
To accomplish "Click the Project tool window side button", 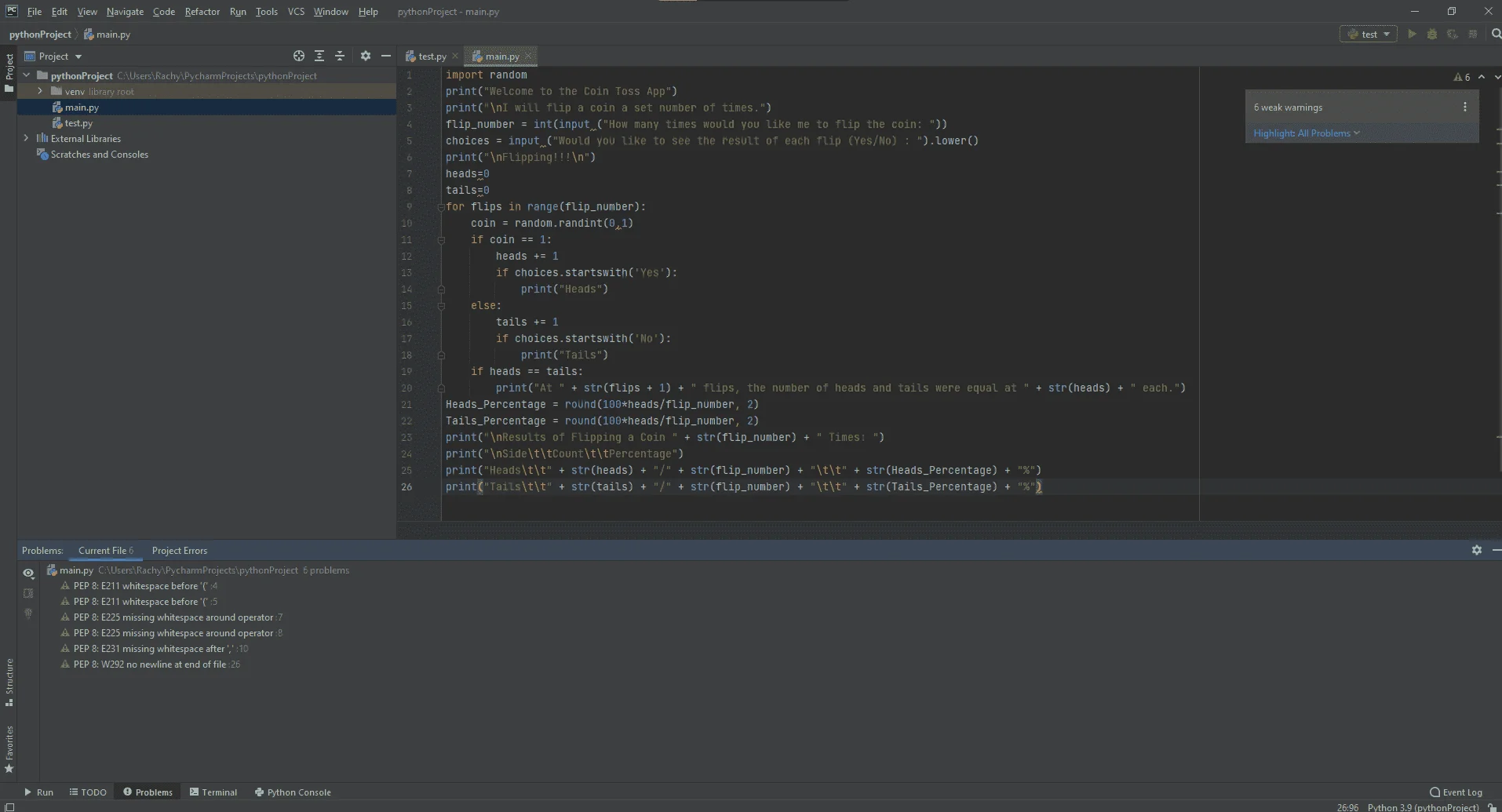I will pyautogui.click(x=9, y=72).
